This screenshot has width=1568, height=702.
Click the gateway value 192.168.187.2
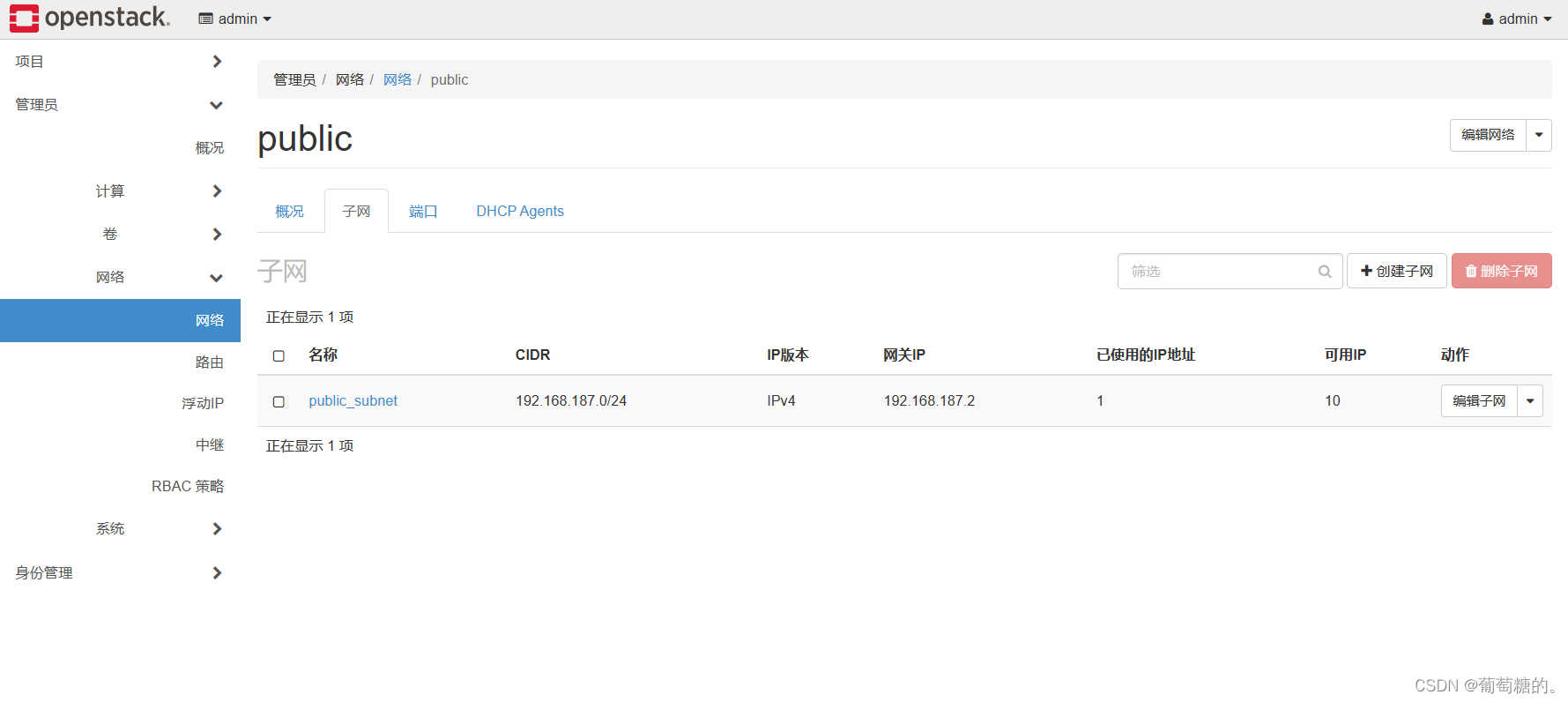coord(929,400)
